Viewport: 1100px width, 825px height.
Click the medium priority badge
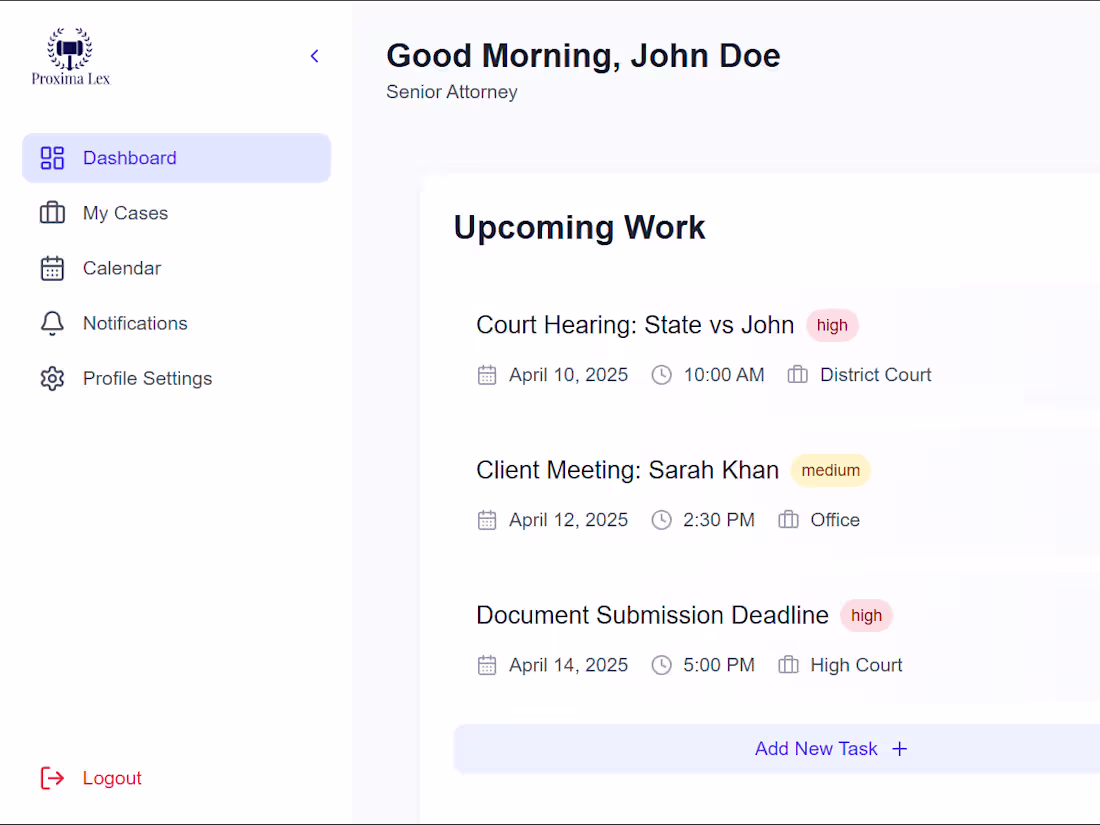pos(831,471)
